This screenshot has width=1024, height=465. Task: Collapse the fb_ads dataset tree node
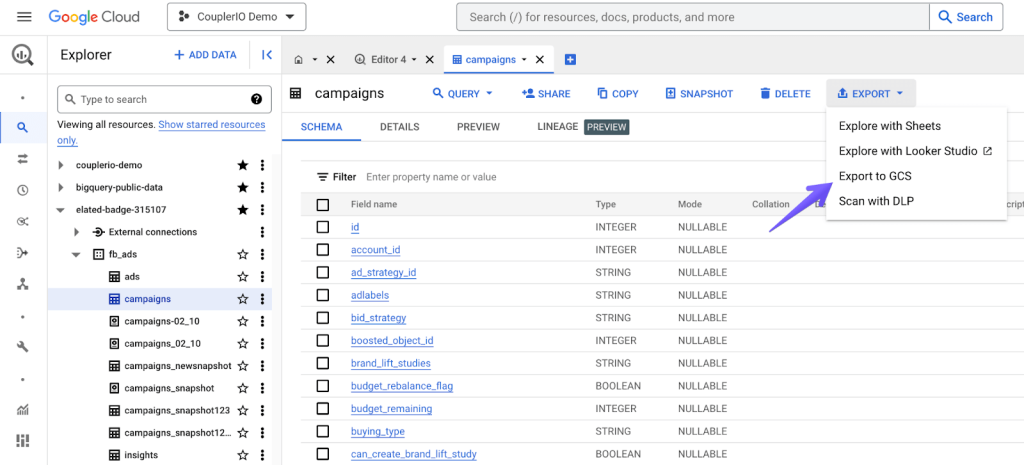tap(77, 255)
